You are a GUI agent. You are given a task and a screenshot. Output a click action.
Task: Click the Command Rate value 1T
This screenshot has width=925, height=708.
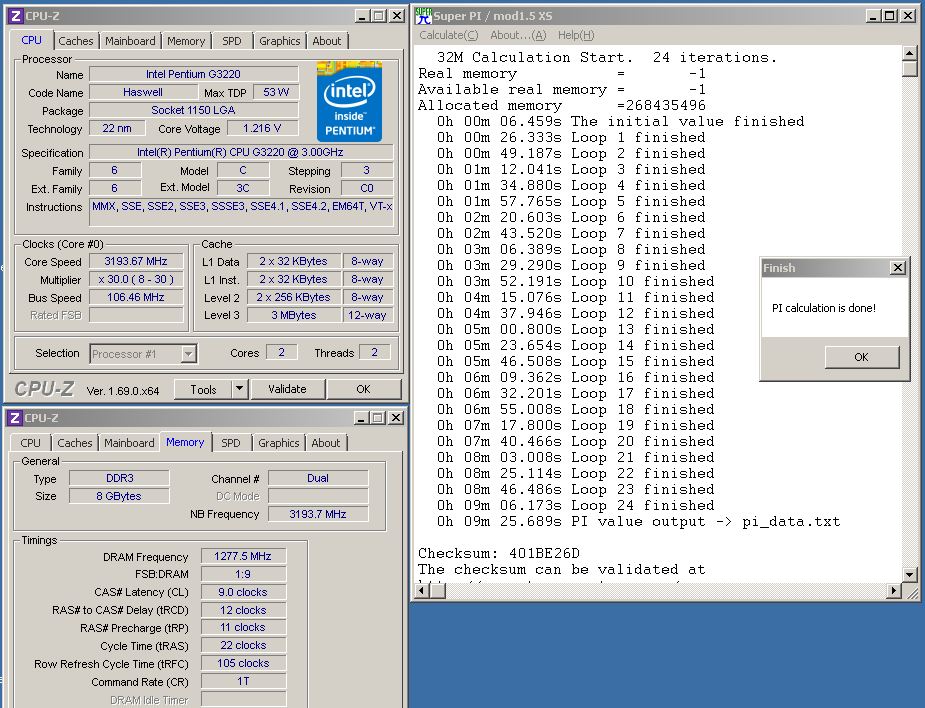tap(243, 681)
